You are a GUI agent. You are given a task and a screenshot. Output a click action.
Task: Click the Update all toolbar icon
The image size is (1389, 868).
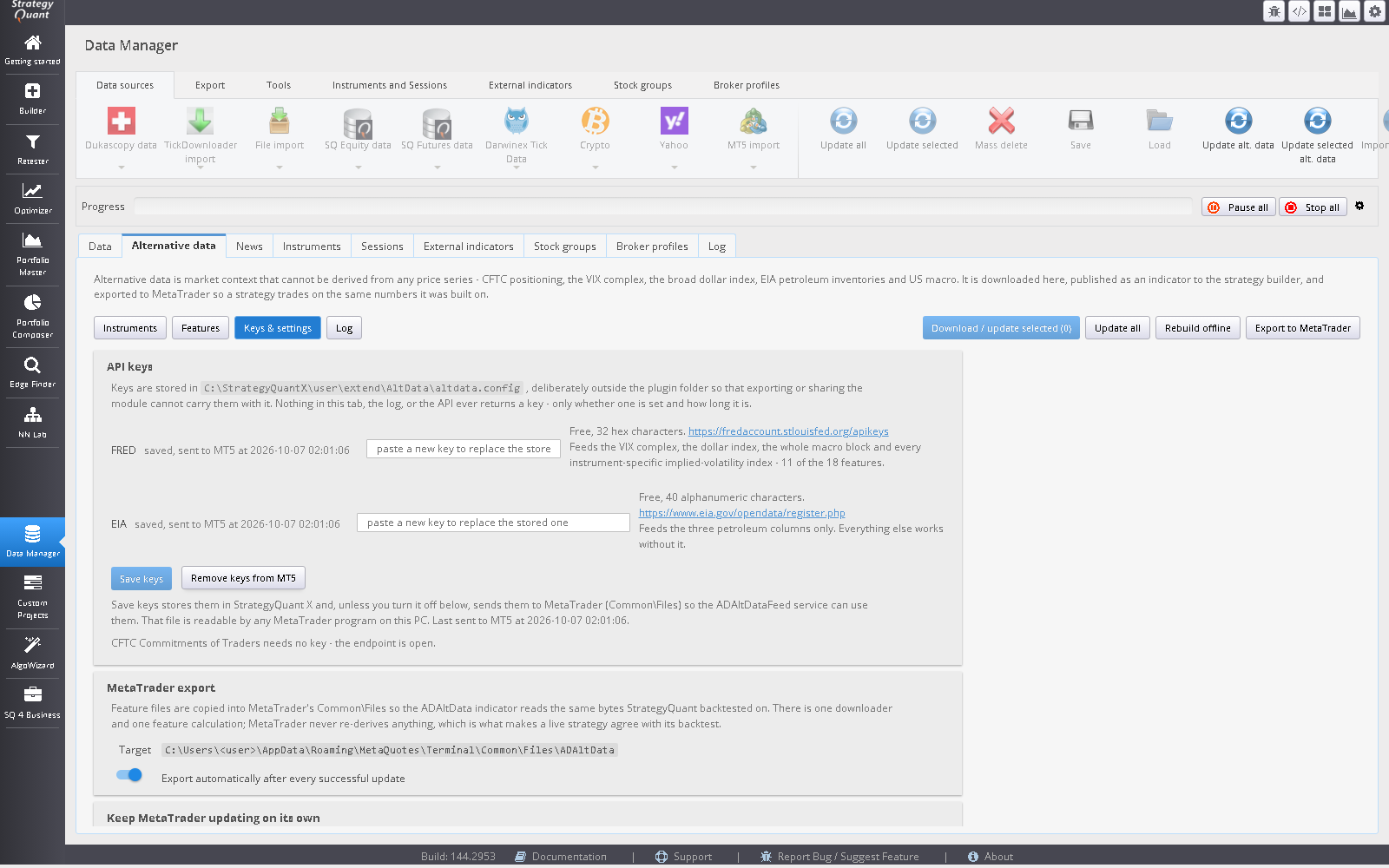pos(843,121)
